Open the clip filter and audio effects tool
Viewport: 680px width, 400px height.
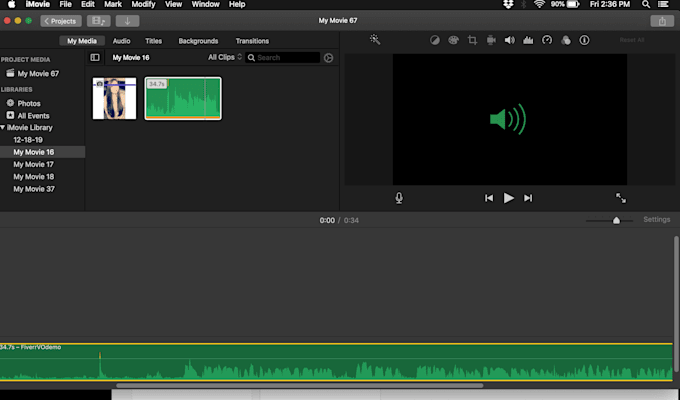pos(566,40)
